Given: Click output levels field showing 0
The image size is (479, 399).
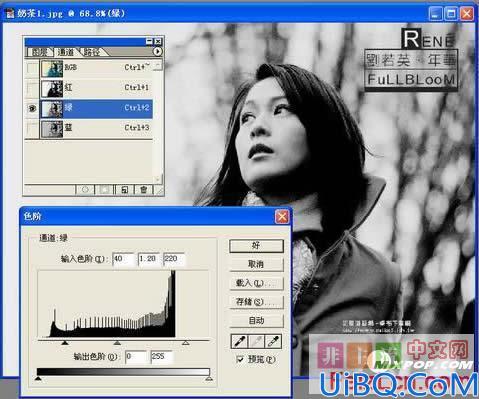Looking at the screenshot, I should [x=136, y=357].
